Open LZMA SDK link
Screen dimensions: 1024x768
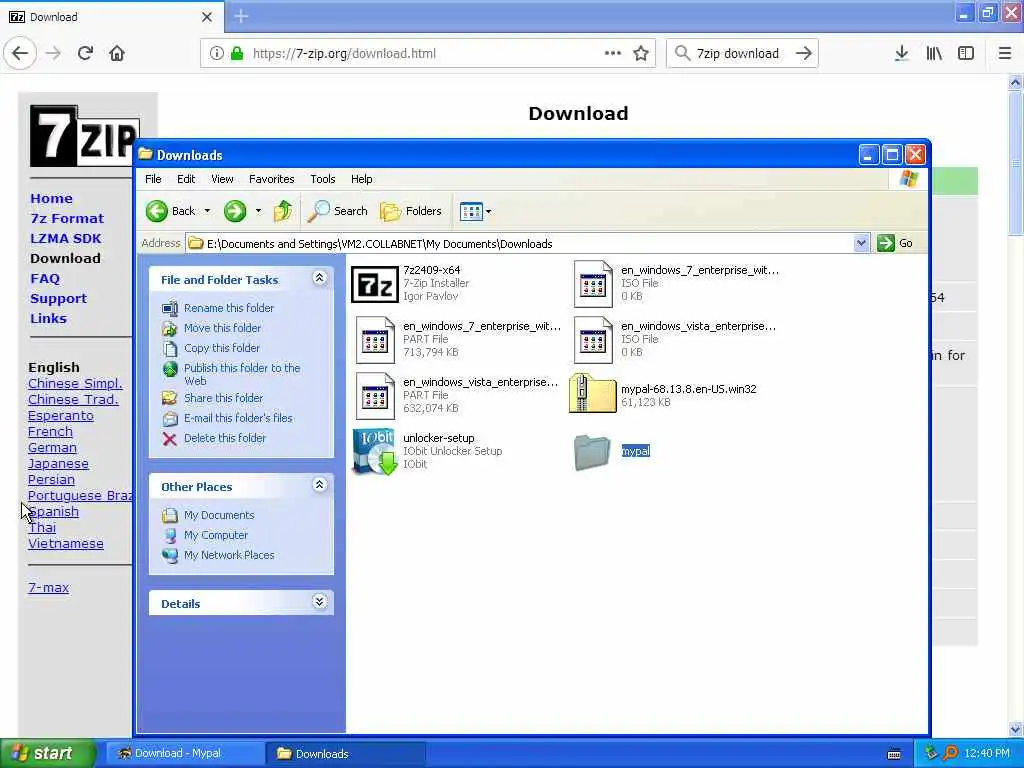click(65, 238)
